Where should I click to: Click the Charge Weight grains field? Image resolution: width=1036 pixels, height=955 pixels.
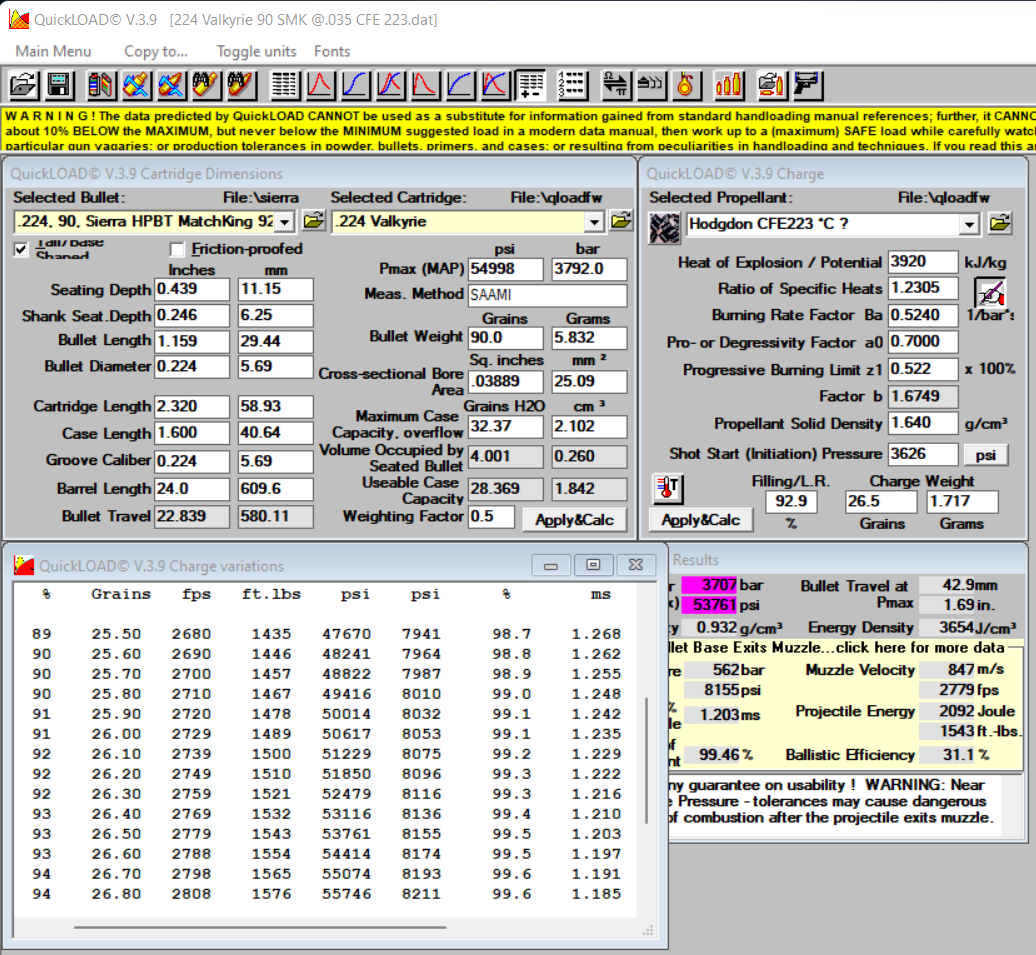(881, 502)
